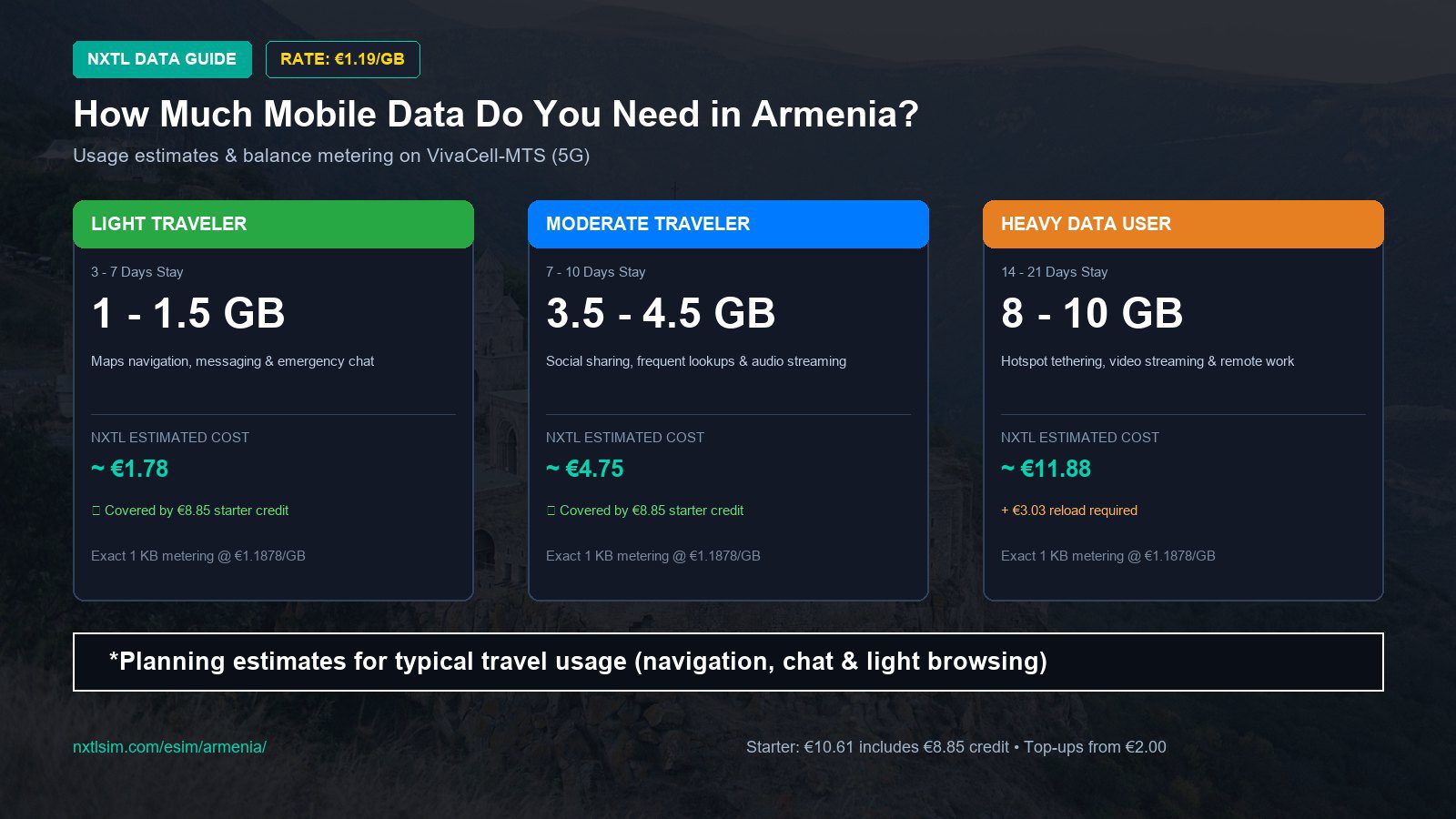Click NXTL ESTIMATED COST in Moderate Traveler card
The height and width of the screenshot is (819, 1456).
[x=625, y=438]
